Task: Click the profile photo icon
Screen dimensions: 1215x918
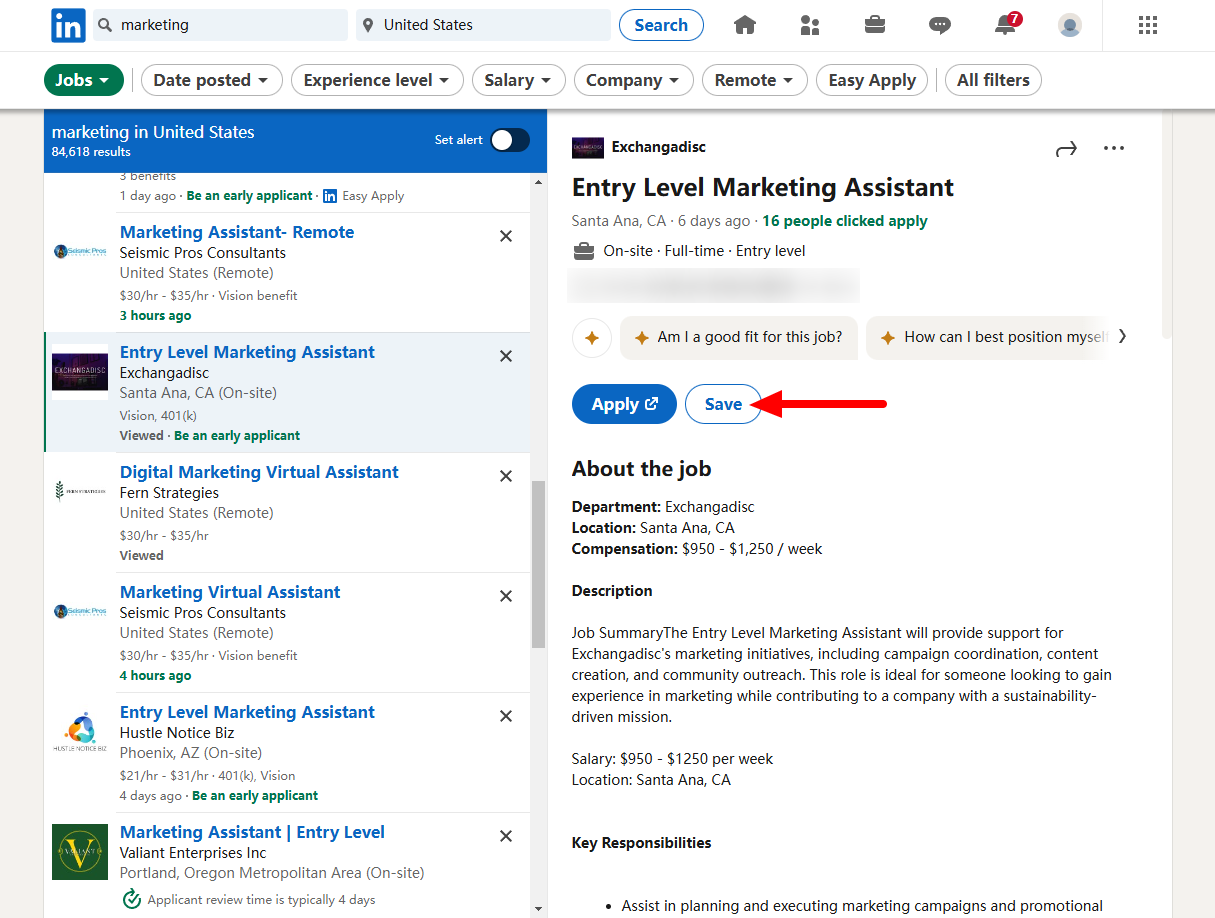Action: click(x=1069, y=25)
